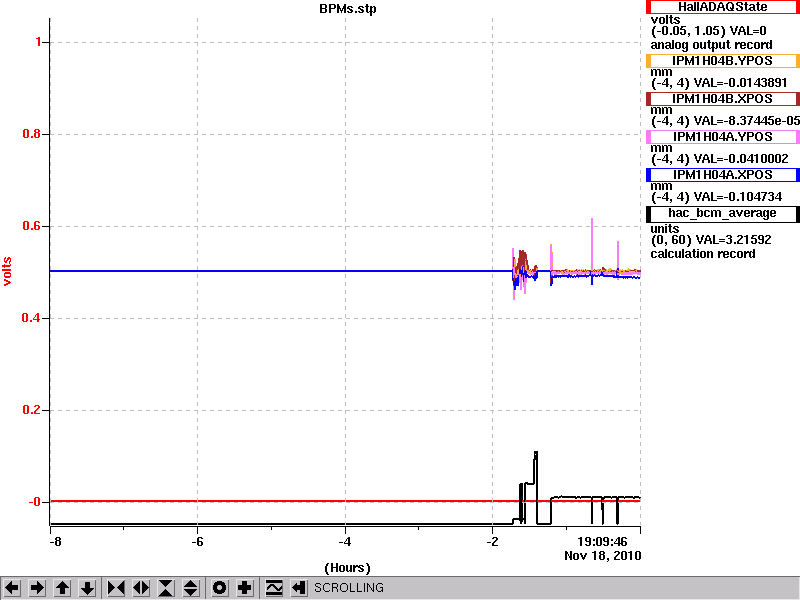Viewport: 800px width, 600px height.
Task: Select the hac_bcm_average legend entry
Action: [722, 213]
